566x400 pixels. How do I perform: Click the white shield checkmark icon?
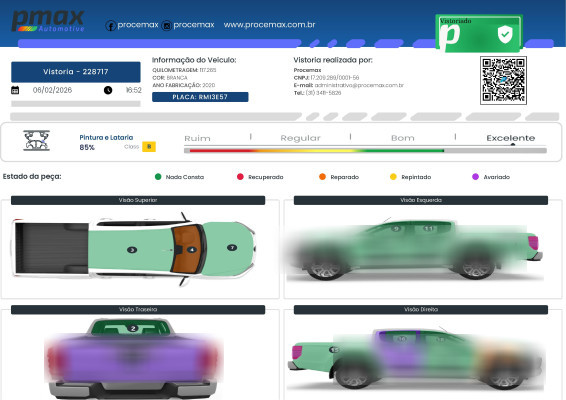point(505,34)
